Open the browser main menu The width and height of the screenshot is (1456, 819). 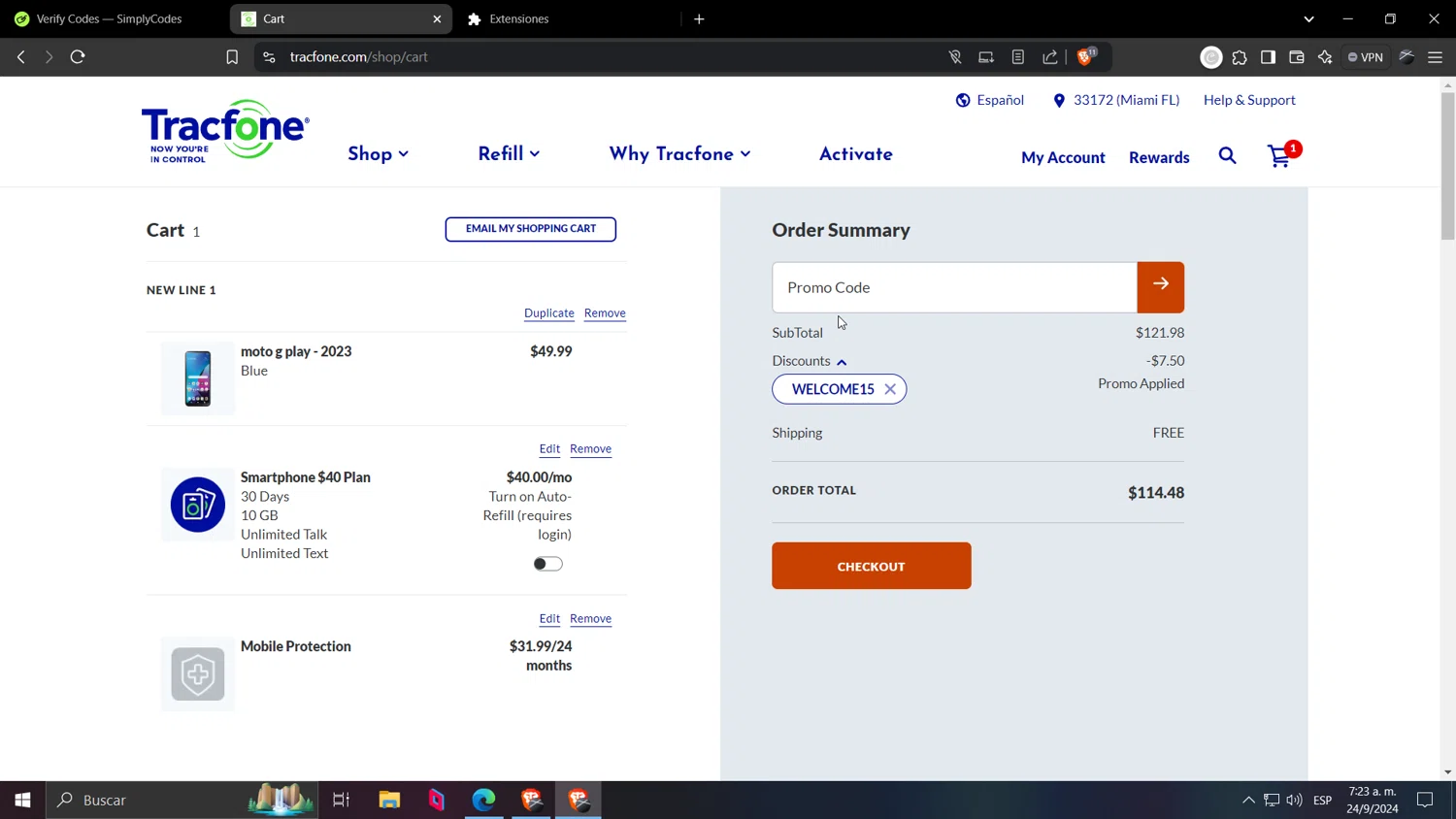pyautogui.click(x=1435, y=57)
